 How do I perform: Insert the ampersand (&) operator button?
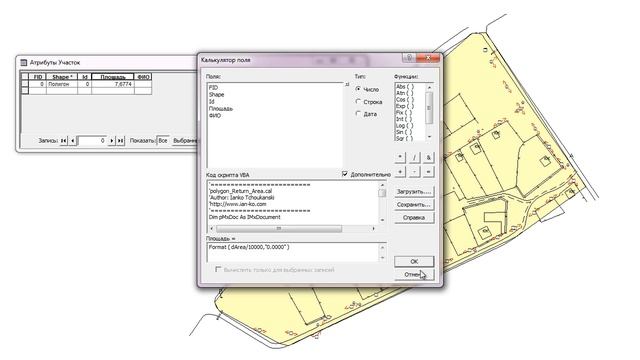[x=428, y=157]
